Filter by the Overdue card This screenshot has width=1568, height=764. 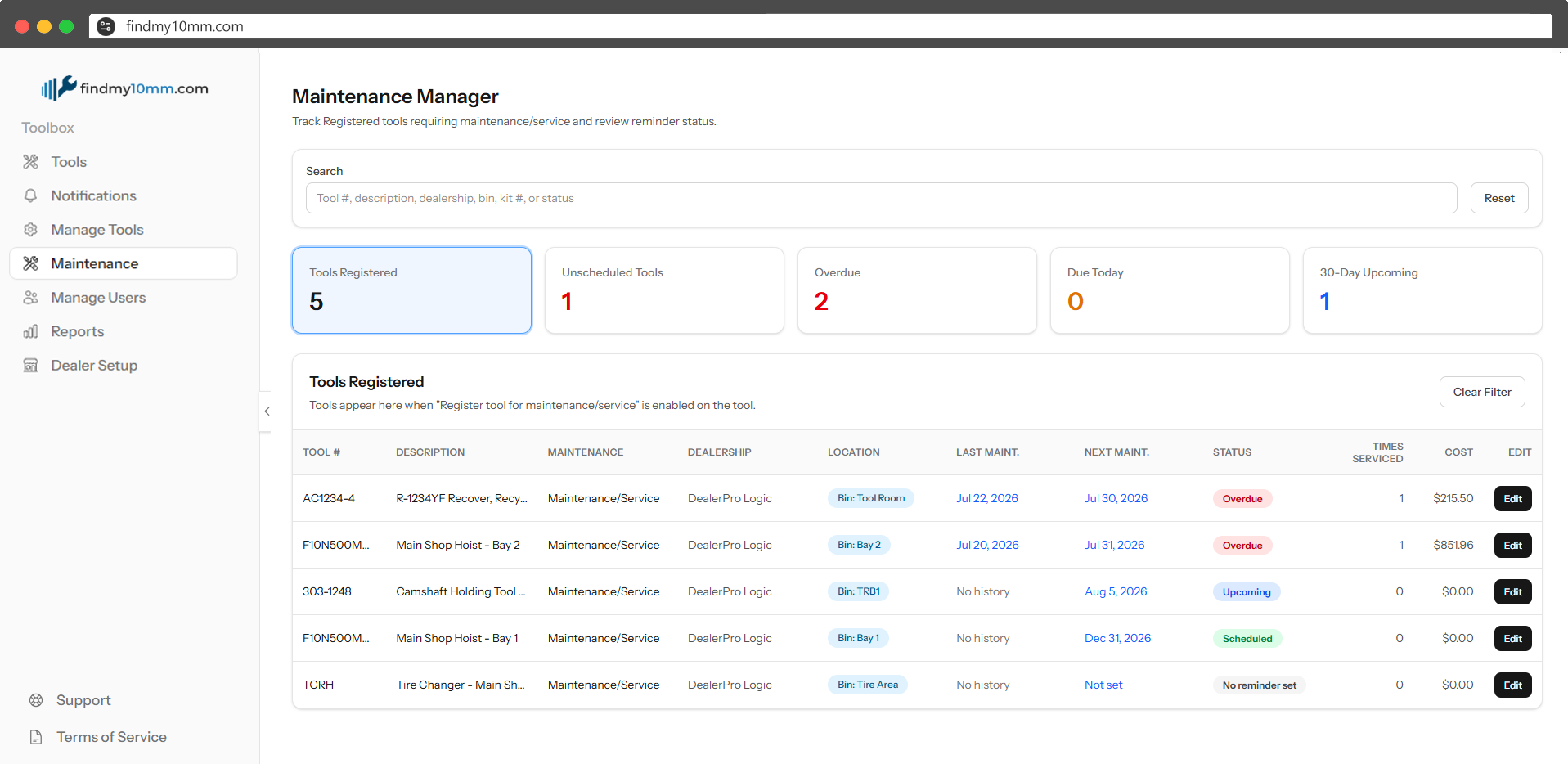tap(917, 290)
